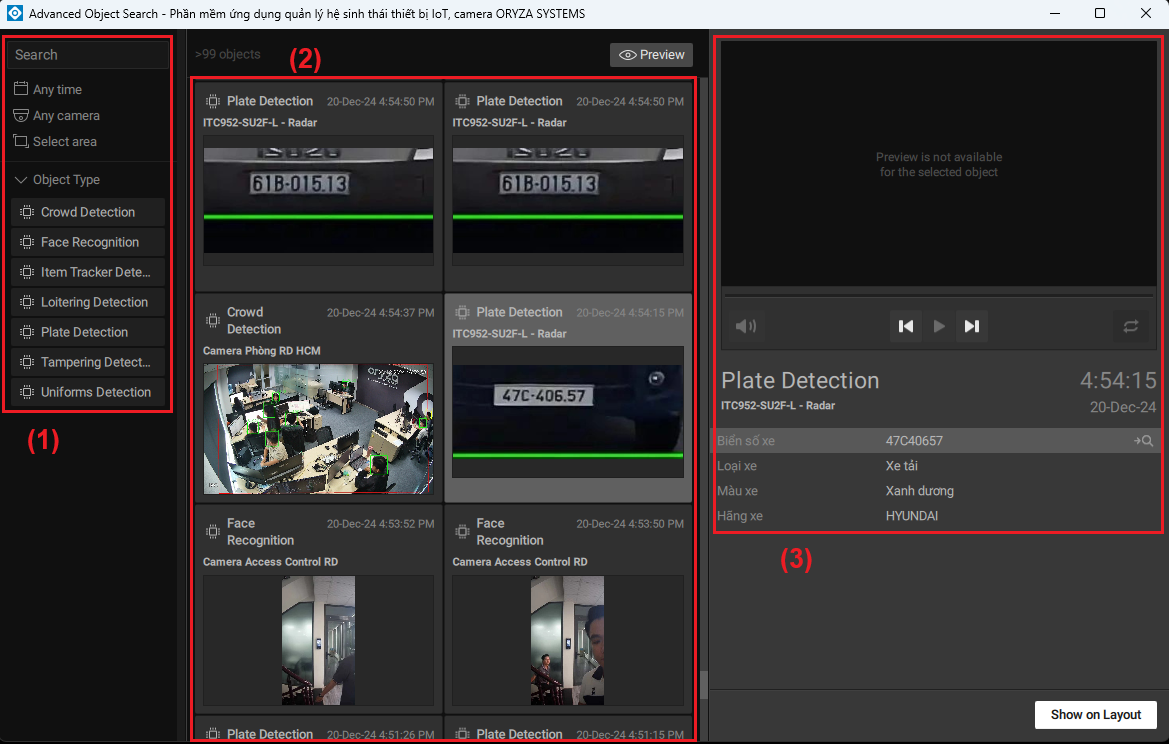Toggle the Preview eye button
Screen dimensions: 1169x744
[x=652, y=54]
